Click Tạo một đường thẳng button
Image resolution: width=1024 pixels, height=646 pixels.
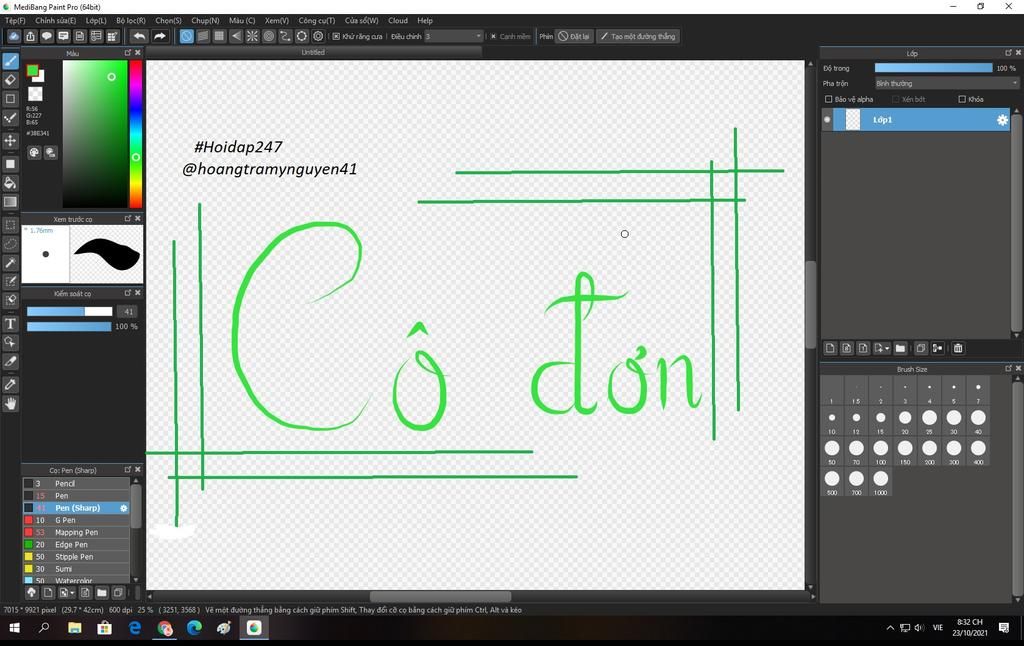click(638, 37)
